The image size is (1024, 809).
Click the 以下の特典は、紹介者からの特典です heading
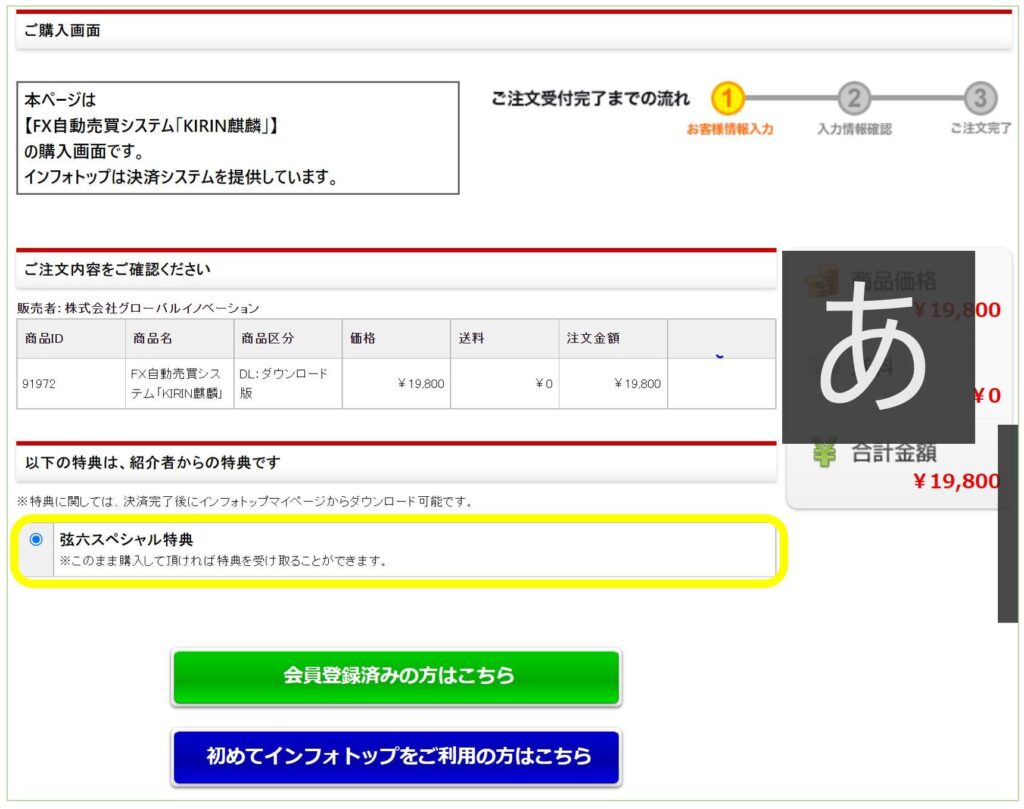(x=153, y=463)
